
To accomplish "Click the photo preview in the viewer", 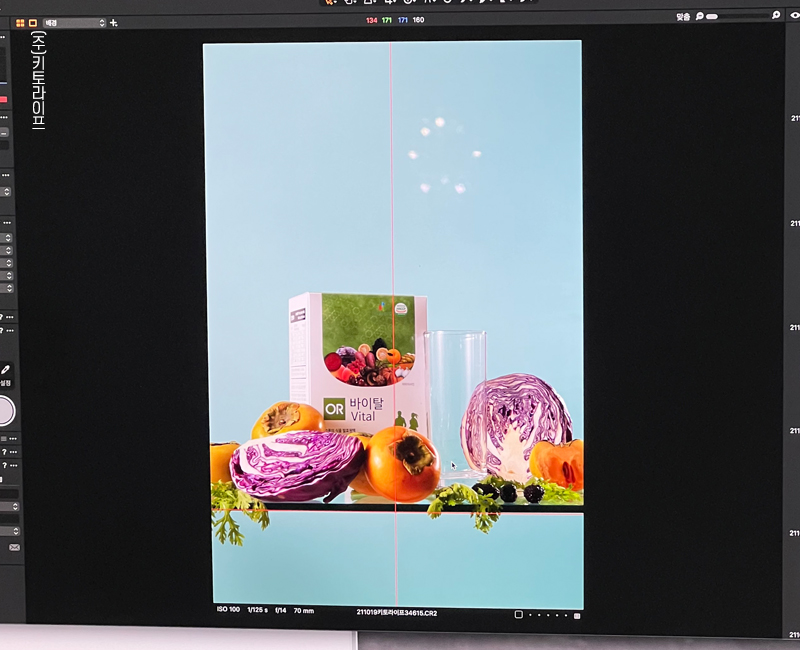I will pyautogui.click(x=392, y=320).
